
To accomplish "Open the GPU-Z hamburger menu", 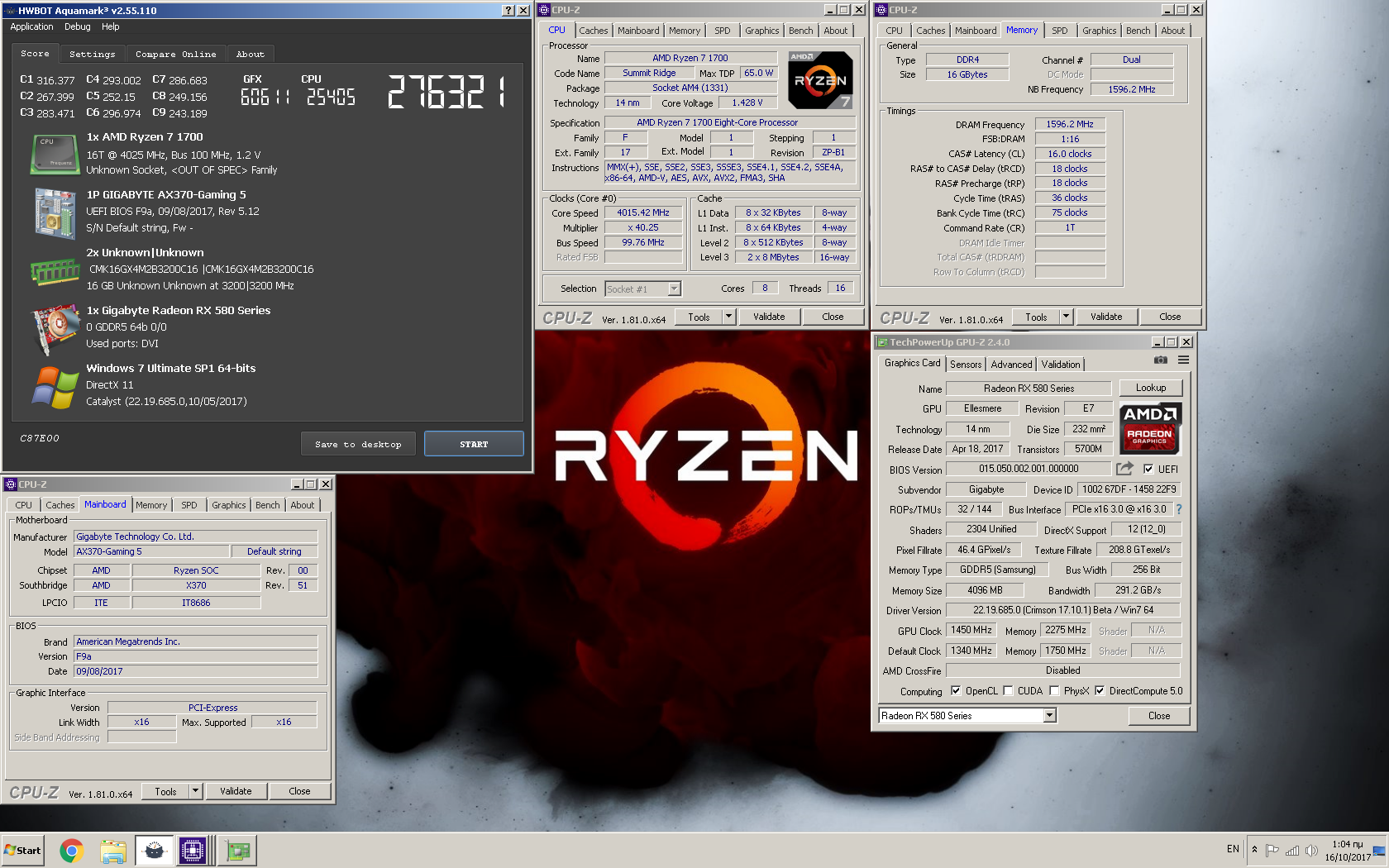I will pyautogui.click(x=1183, y=360).
